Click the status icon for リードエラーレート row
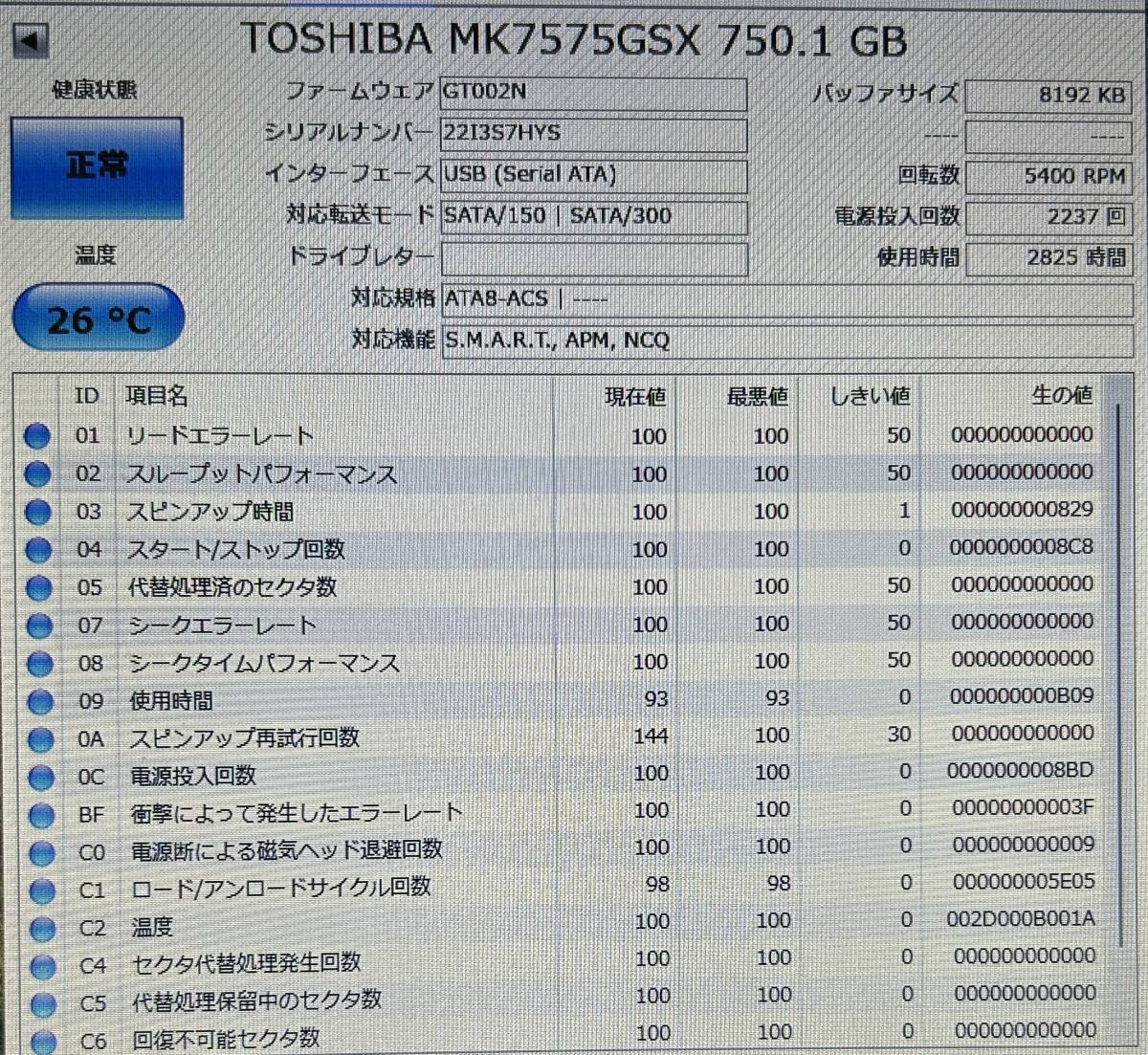 coord(36,436)
